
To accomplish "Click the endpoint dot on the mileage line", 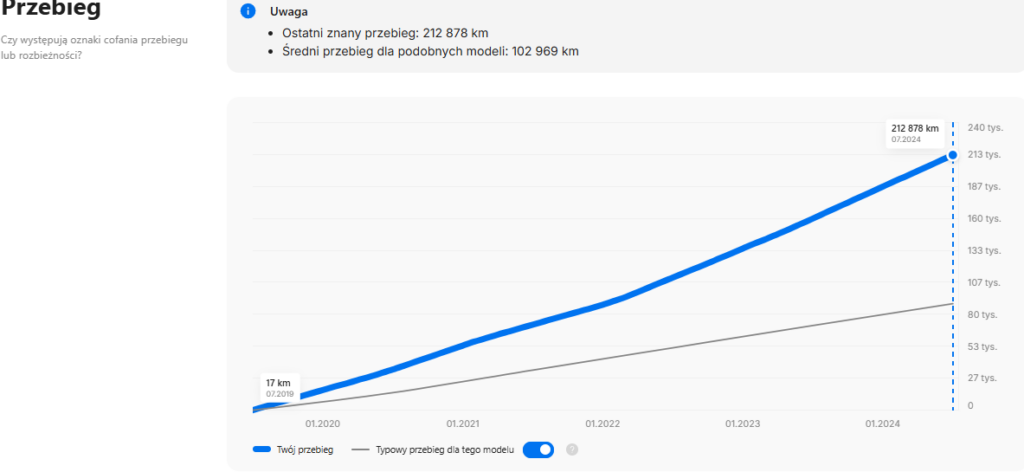I will (952, 154).
